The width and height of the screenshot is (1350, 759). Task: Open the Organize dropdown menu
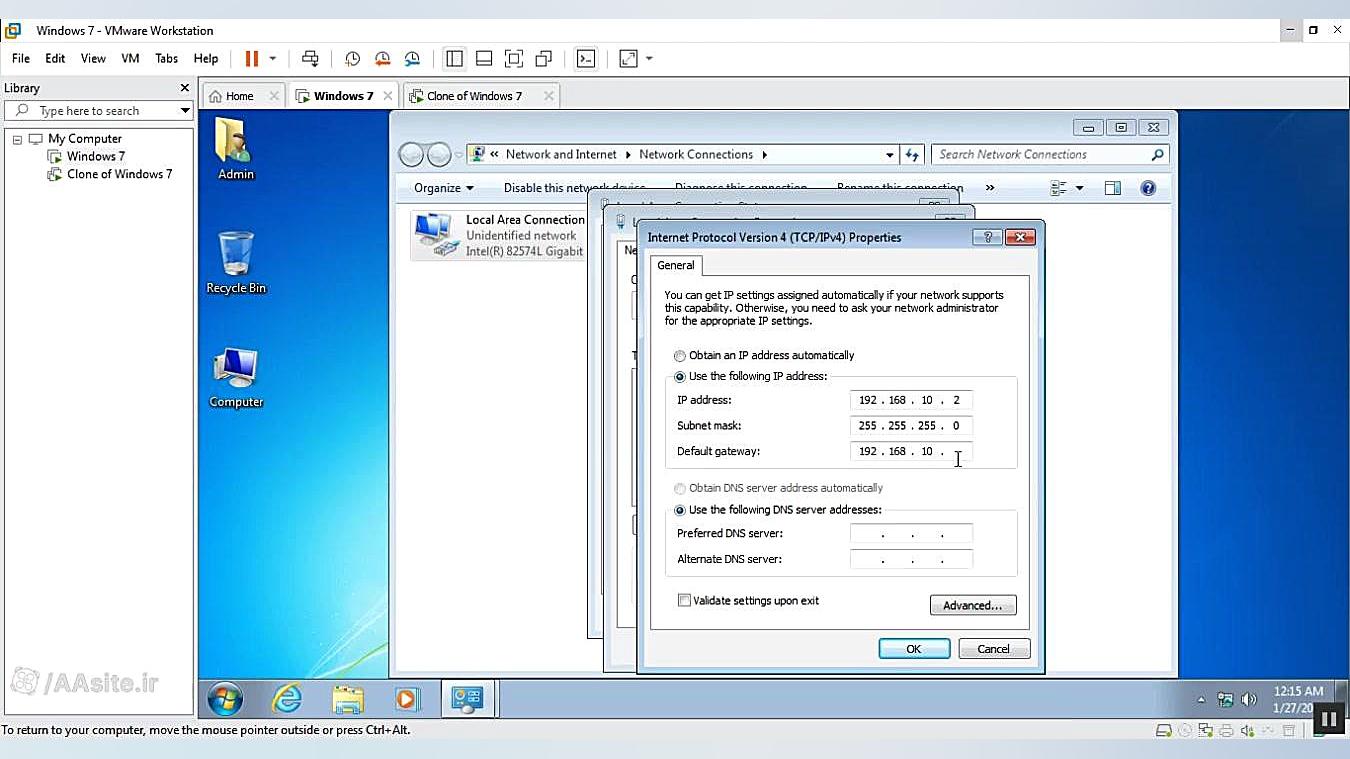pos(444,188)
